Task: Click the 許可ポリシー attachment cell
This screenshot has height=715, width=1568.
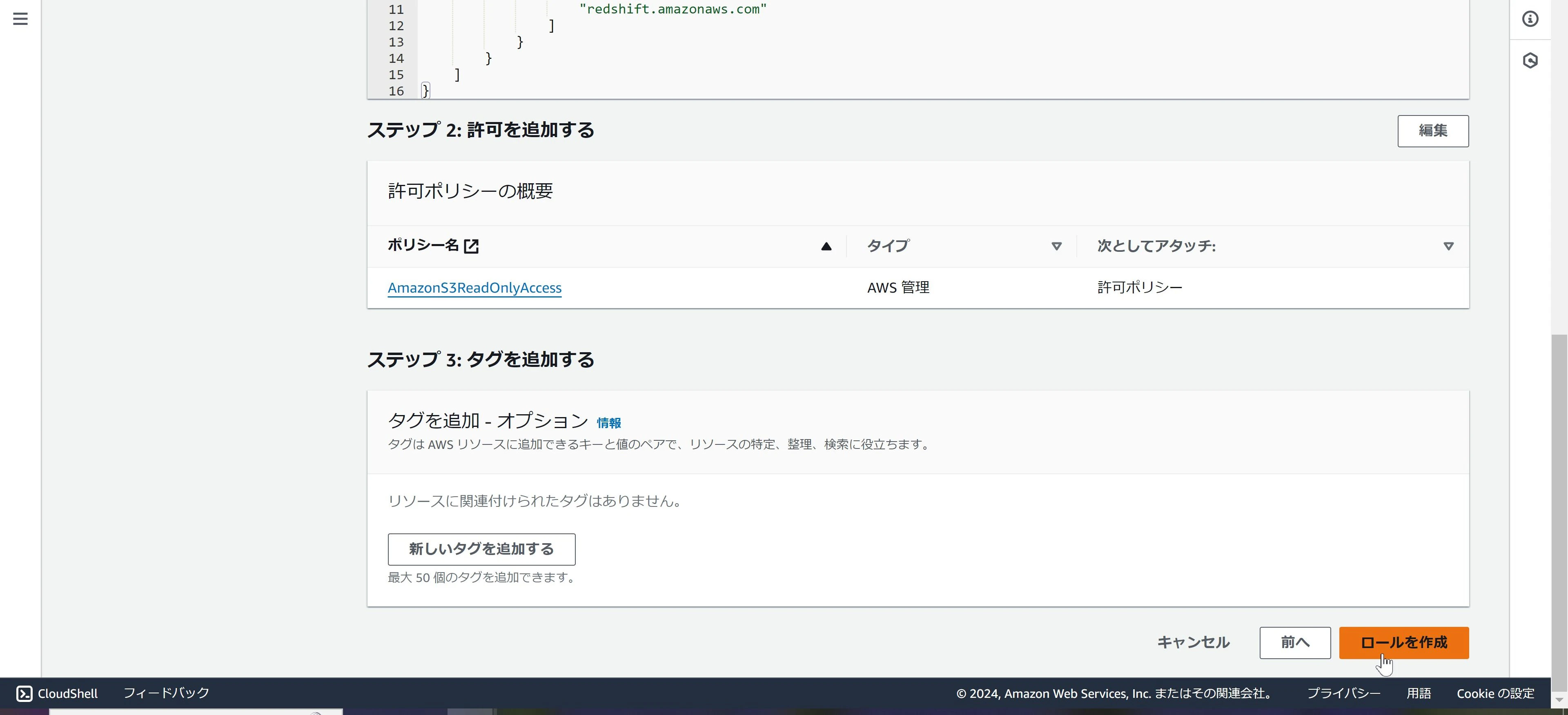Action: pos(1140,287)
